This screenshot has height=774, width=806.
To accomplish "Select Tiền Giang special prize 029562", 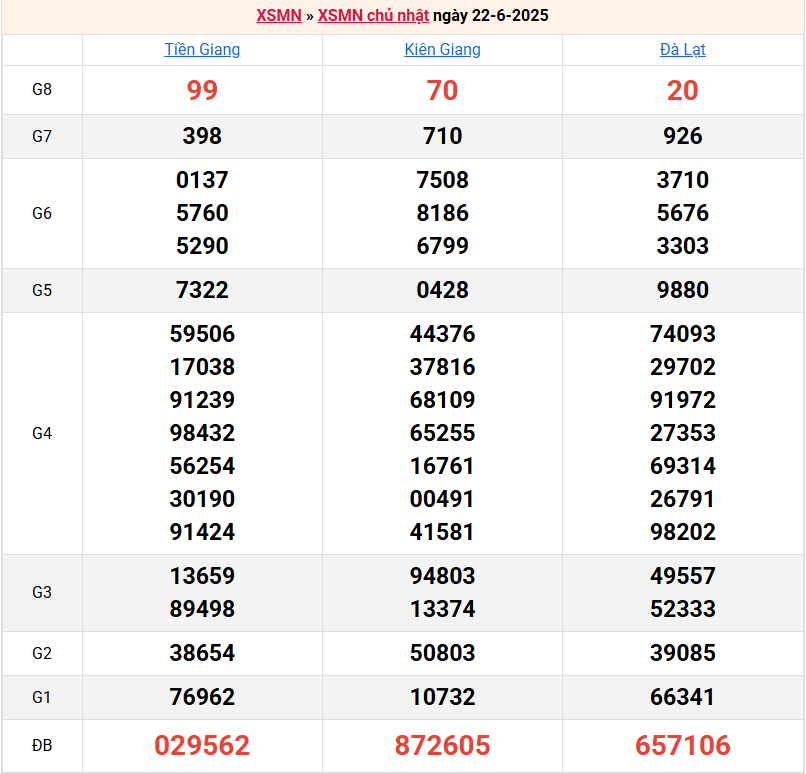I will (x=202, y=745).
